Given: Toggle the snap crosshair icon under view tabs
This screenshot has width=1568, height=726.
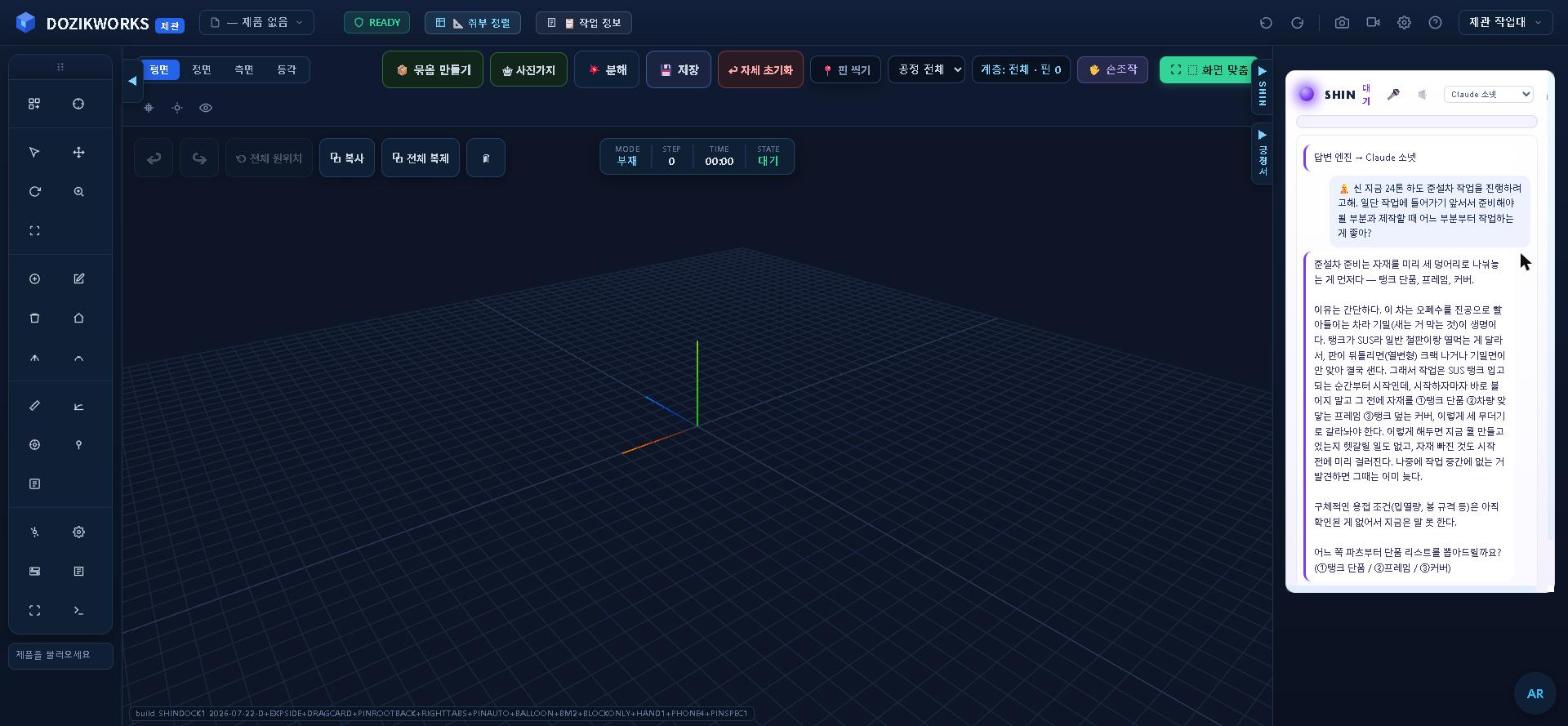Looking at the screenshot, I should click(x=148, y=107).
